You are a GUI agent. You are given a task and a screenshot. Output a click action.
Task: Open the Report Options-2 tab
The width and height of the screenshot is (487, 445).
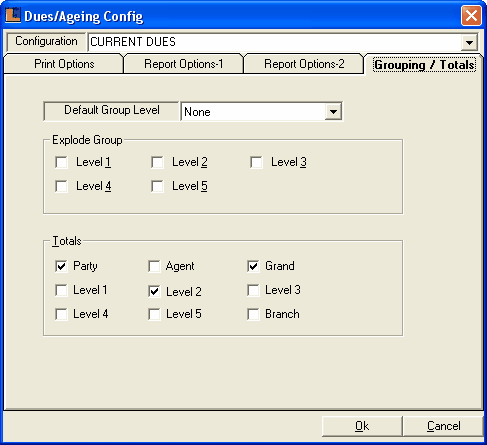click(304, 64)
